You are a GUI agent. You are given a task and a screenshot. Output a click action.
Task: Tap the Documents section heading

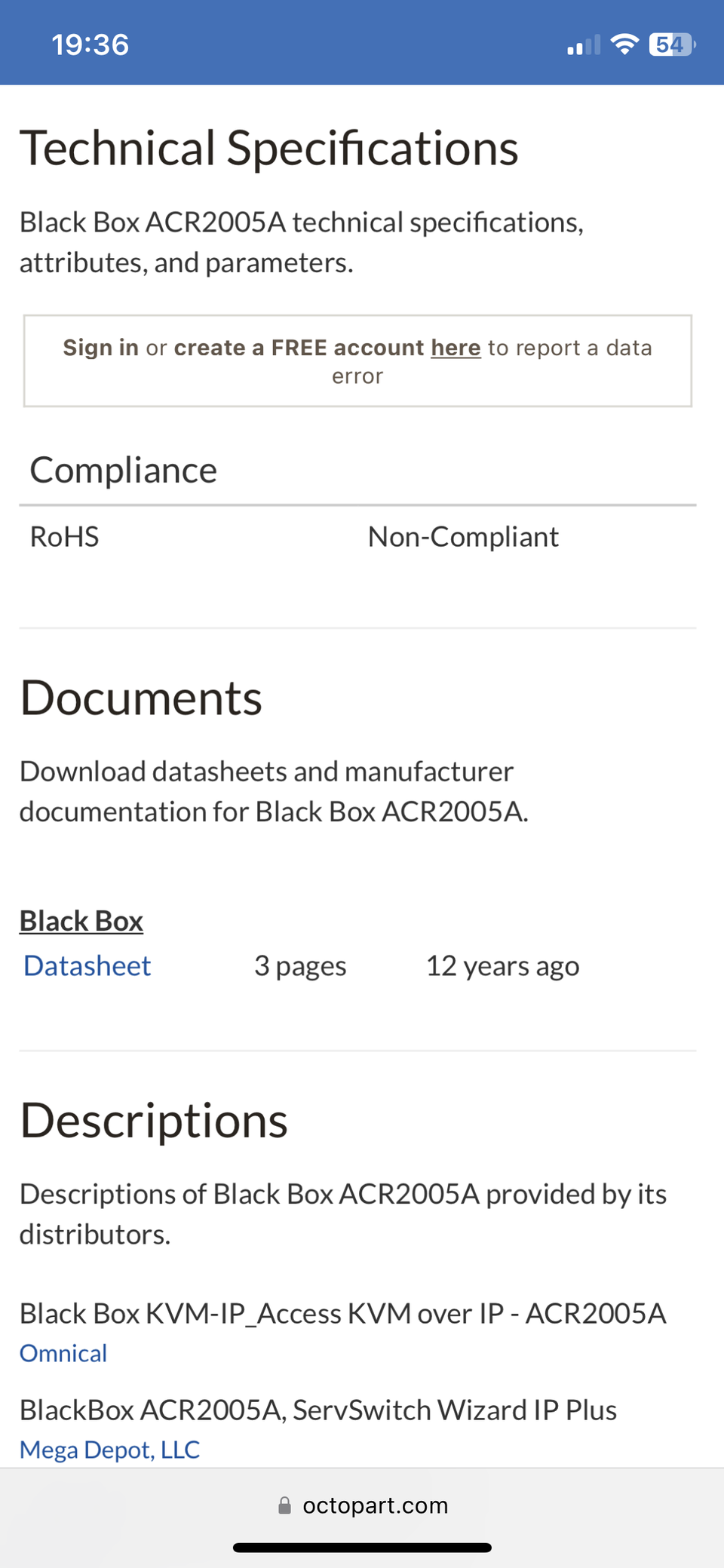pos(141,698)
